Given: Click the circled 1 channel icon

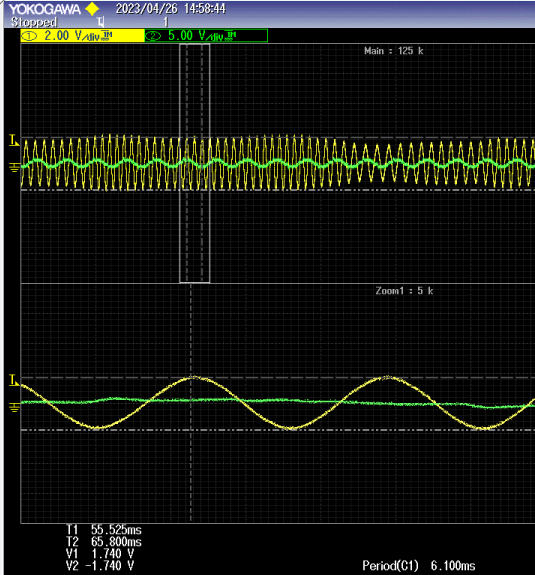Looking at the screenshot, I should 29,36.
